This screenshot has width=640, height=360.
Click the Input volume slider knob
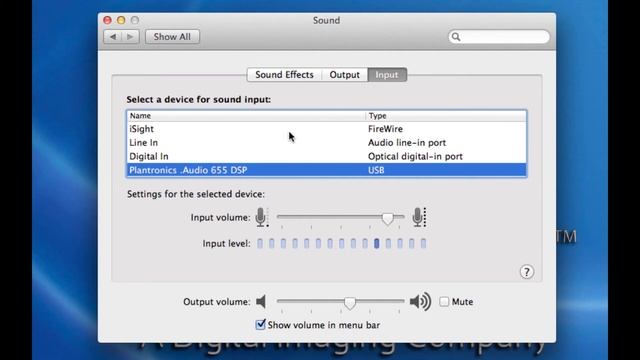(387, 218)
